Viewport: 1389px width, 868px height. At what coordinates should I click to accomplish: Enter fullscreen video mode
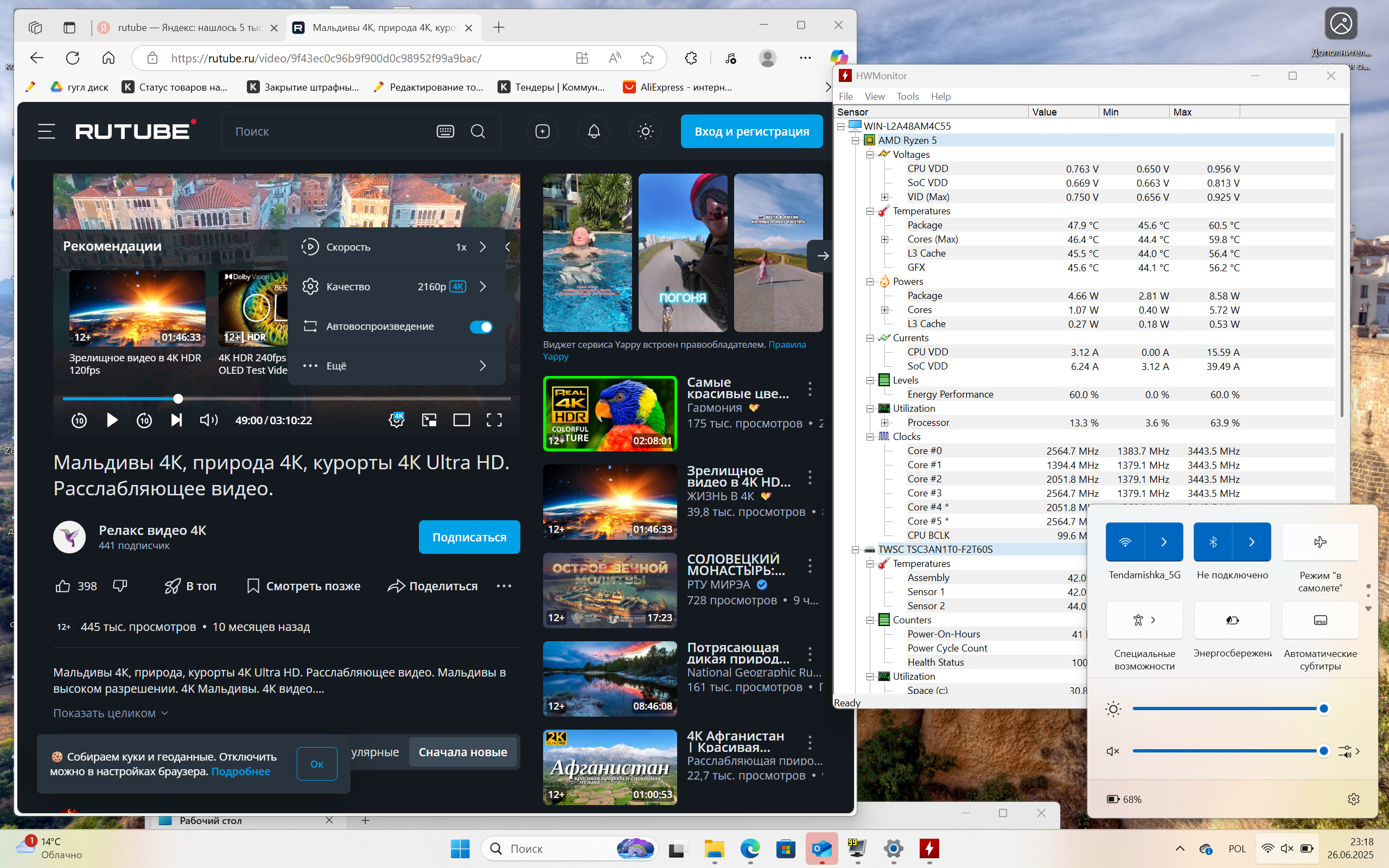[494, 420]
